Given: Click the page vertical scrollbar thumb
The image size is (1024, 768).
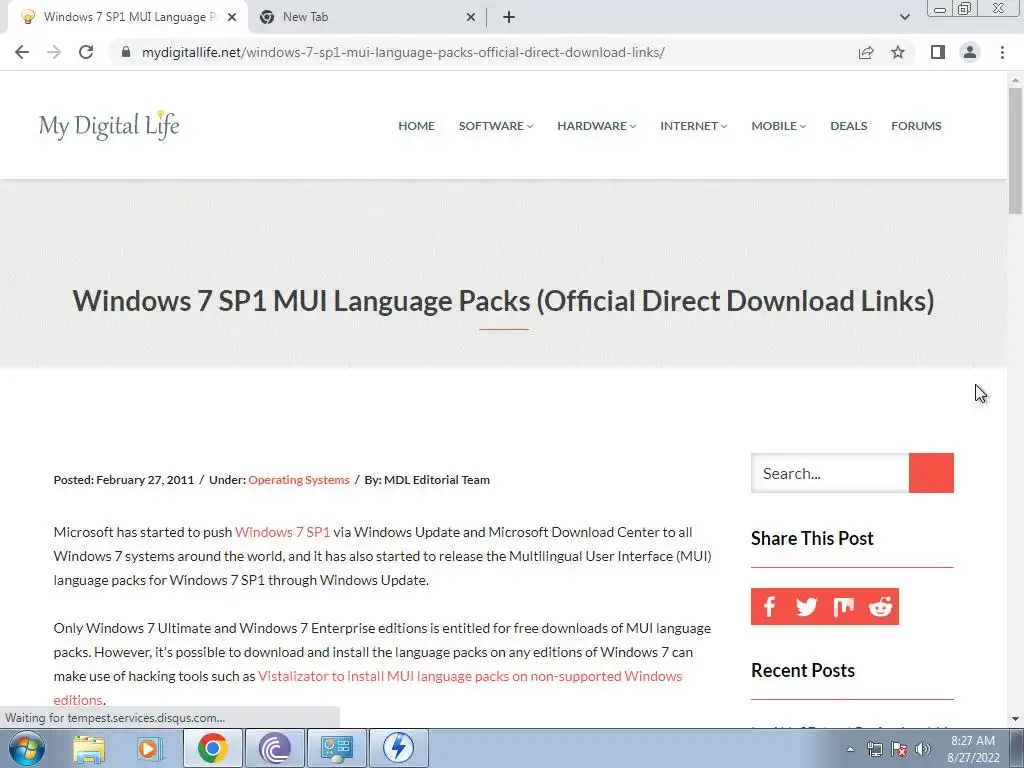Looking at the screenshot, I should [1015, 150].
